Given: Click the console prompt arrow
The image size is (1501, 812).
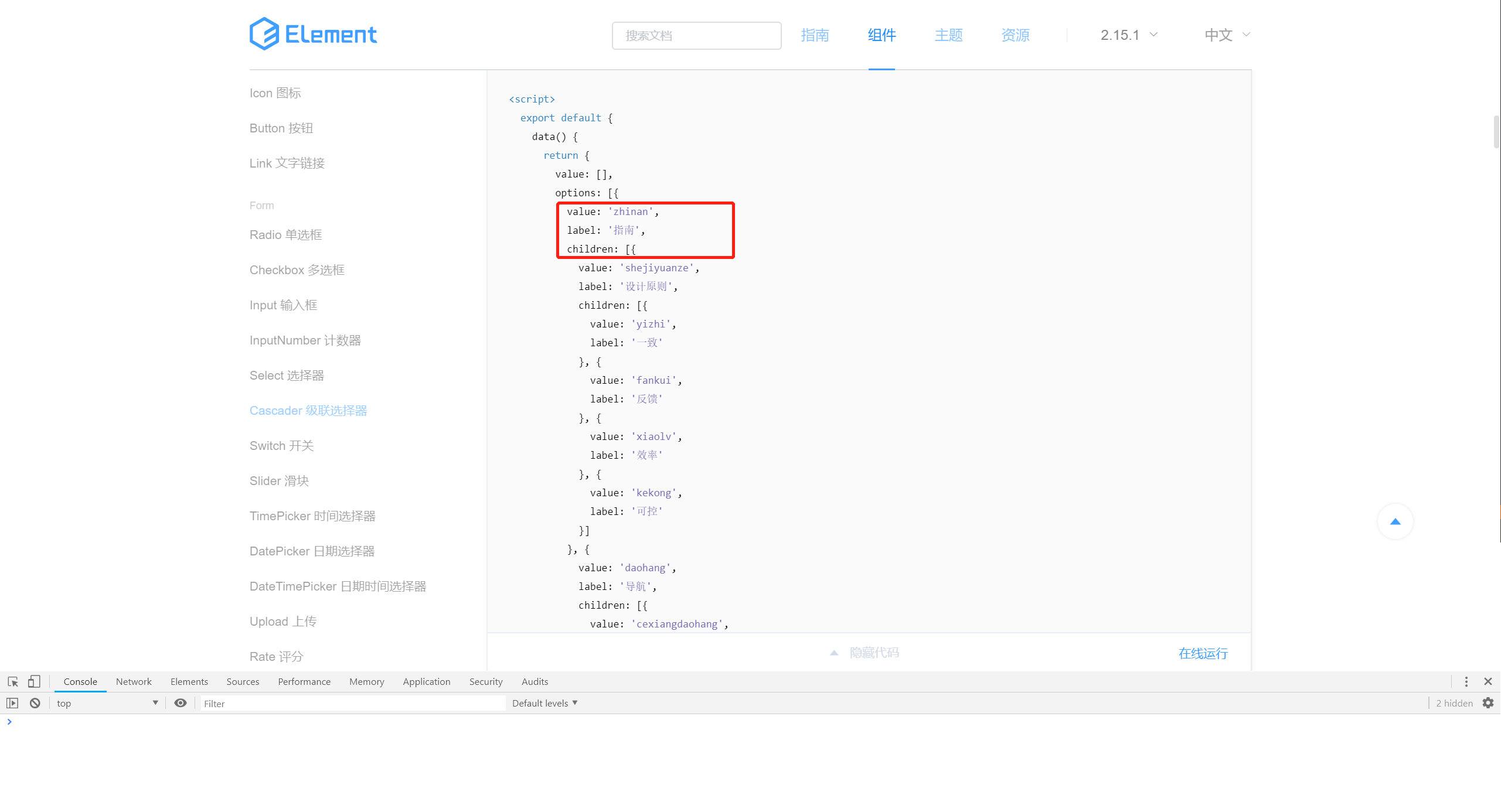Looking at the screenshot, I should 9,722.
